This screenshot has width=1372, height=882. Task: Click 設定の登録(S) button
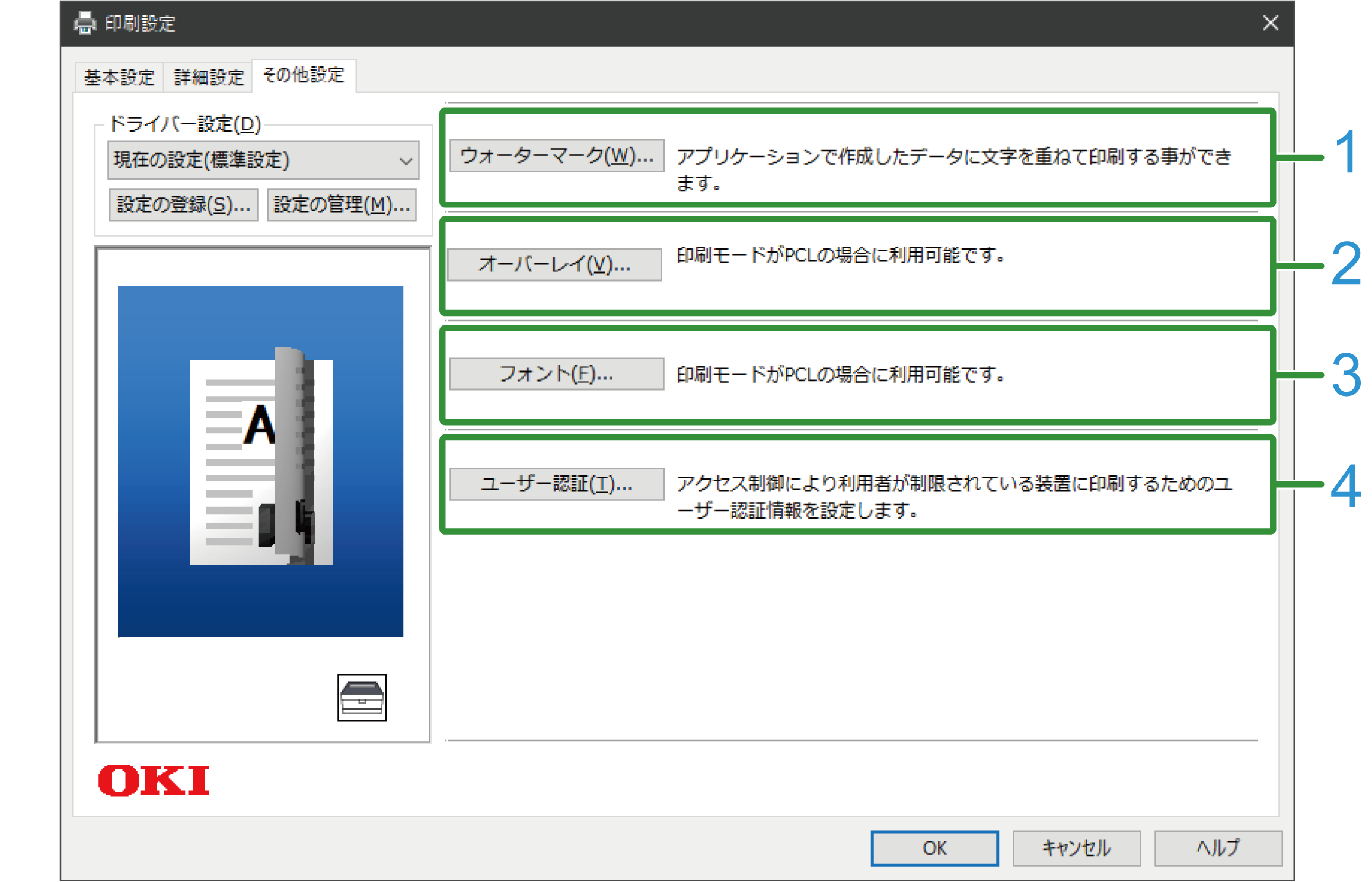[x=183, y=205]
